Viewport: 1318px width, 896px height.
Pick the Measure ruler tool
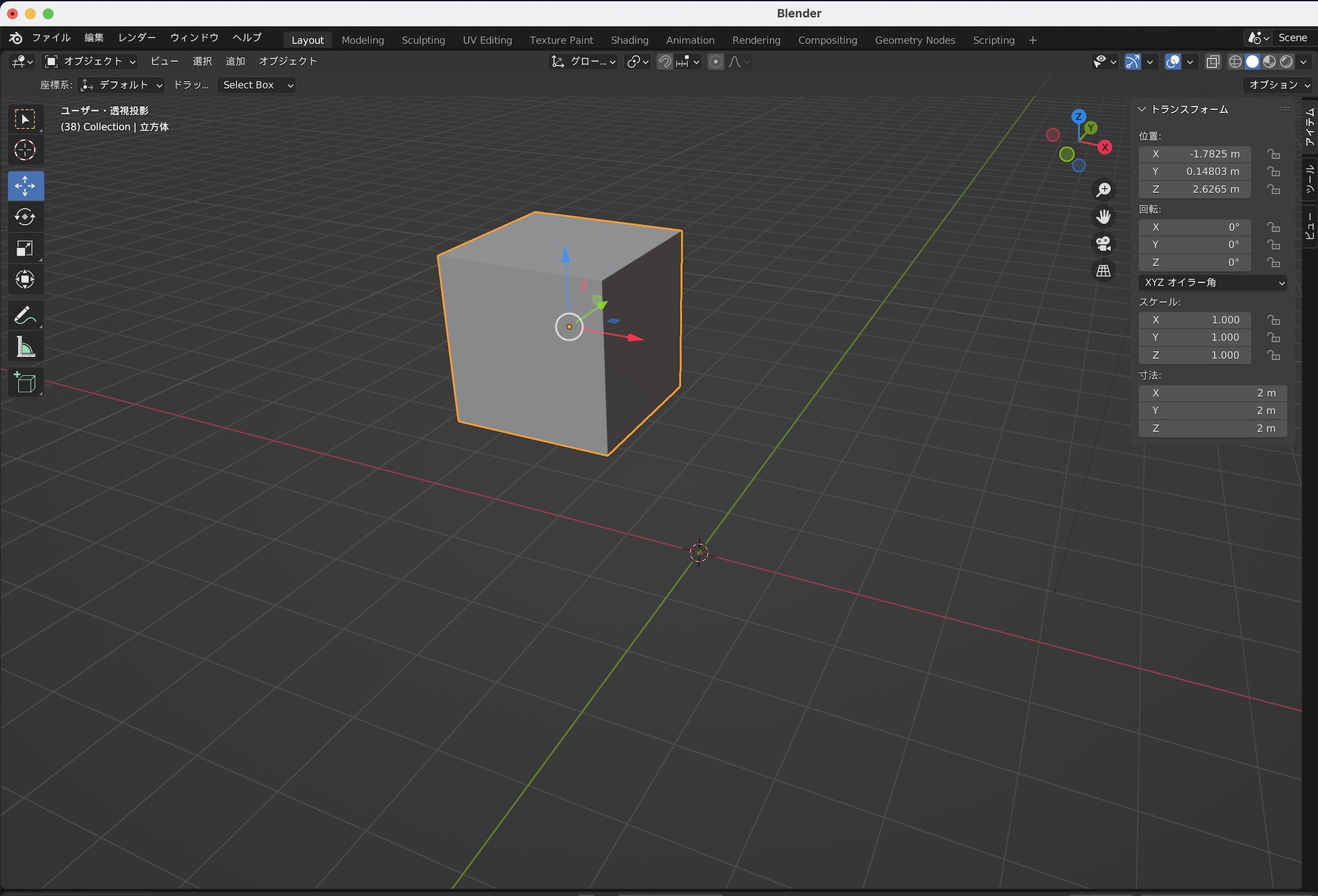click(x=25, y=347)
